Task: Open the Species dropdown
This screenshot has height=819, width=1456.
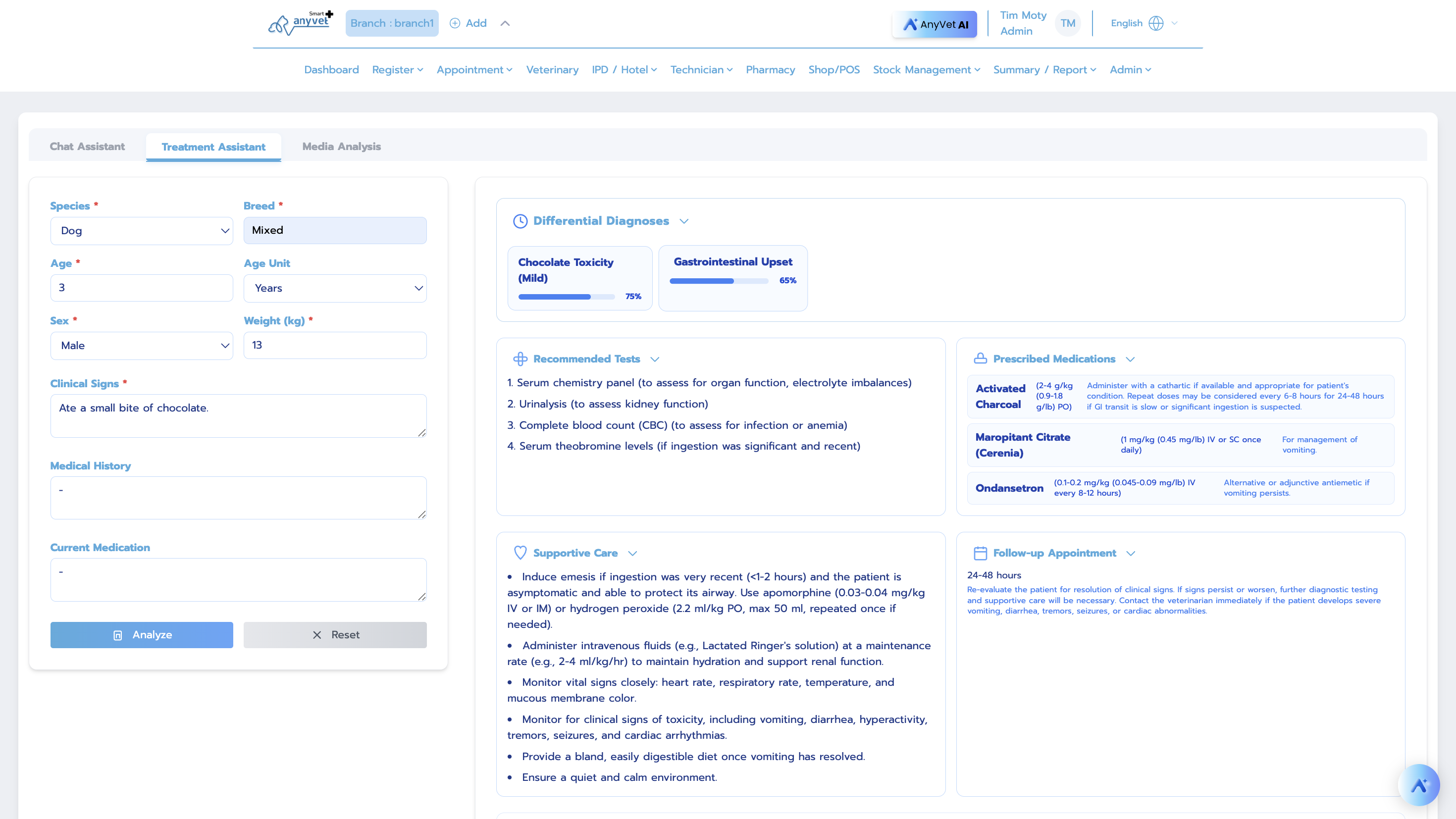Action: [x=141, y=231]
